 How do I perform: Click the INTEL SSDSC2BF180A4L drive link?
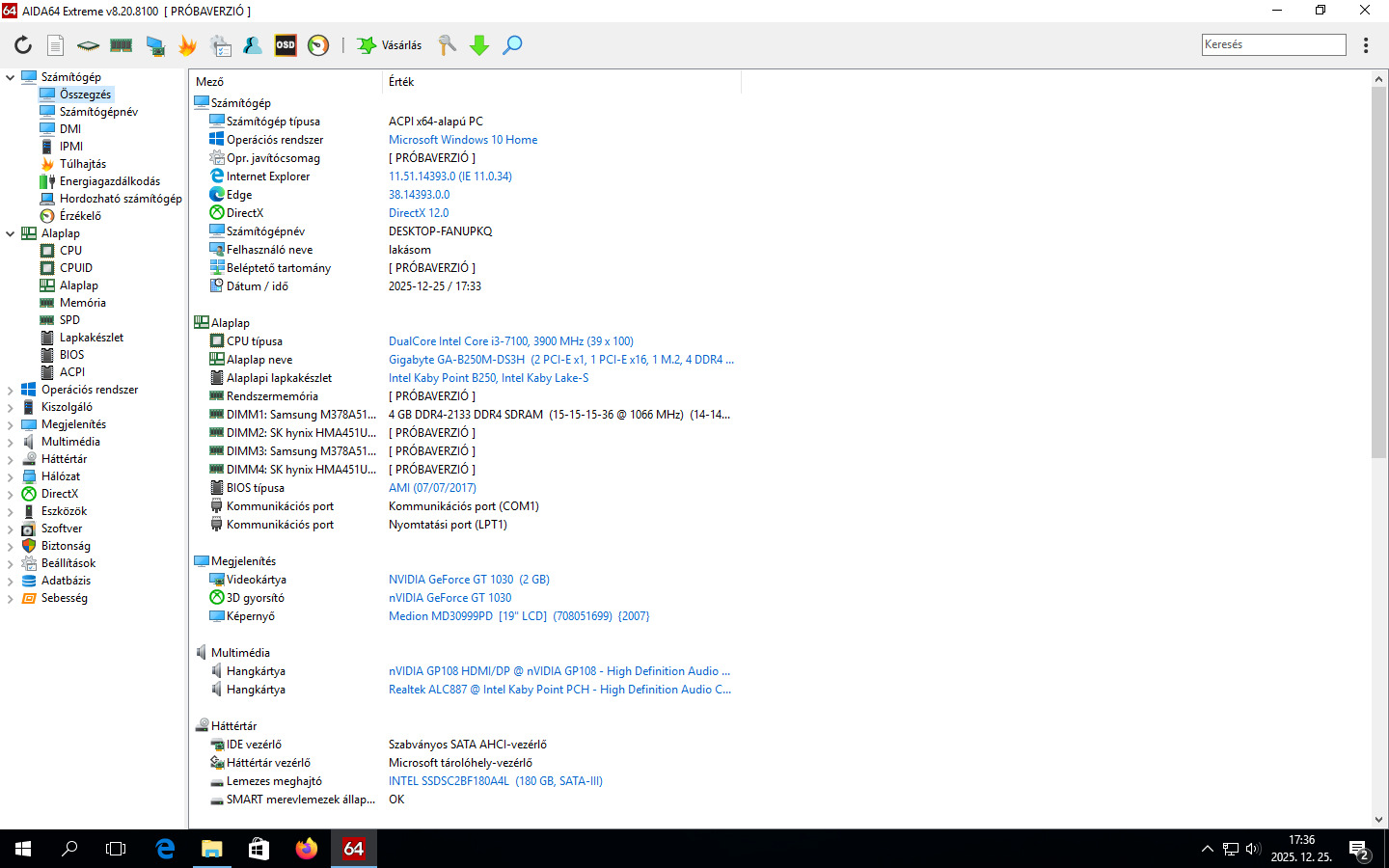496,781
